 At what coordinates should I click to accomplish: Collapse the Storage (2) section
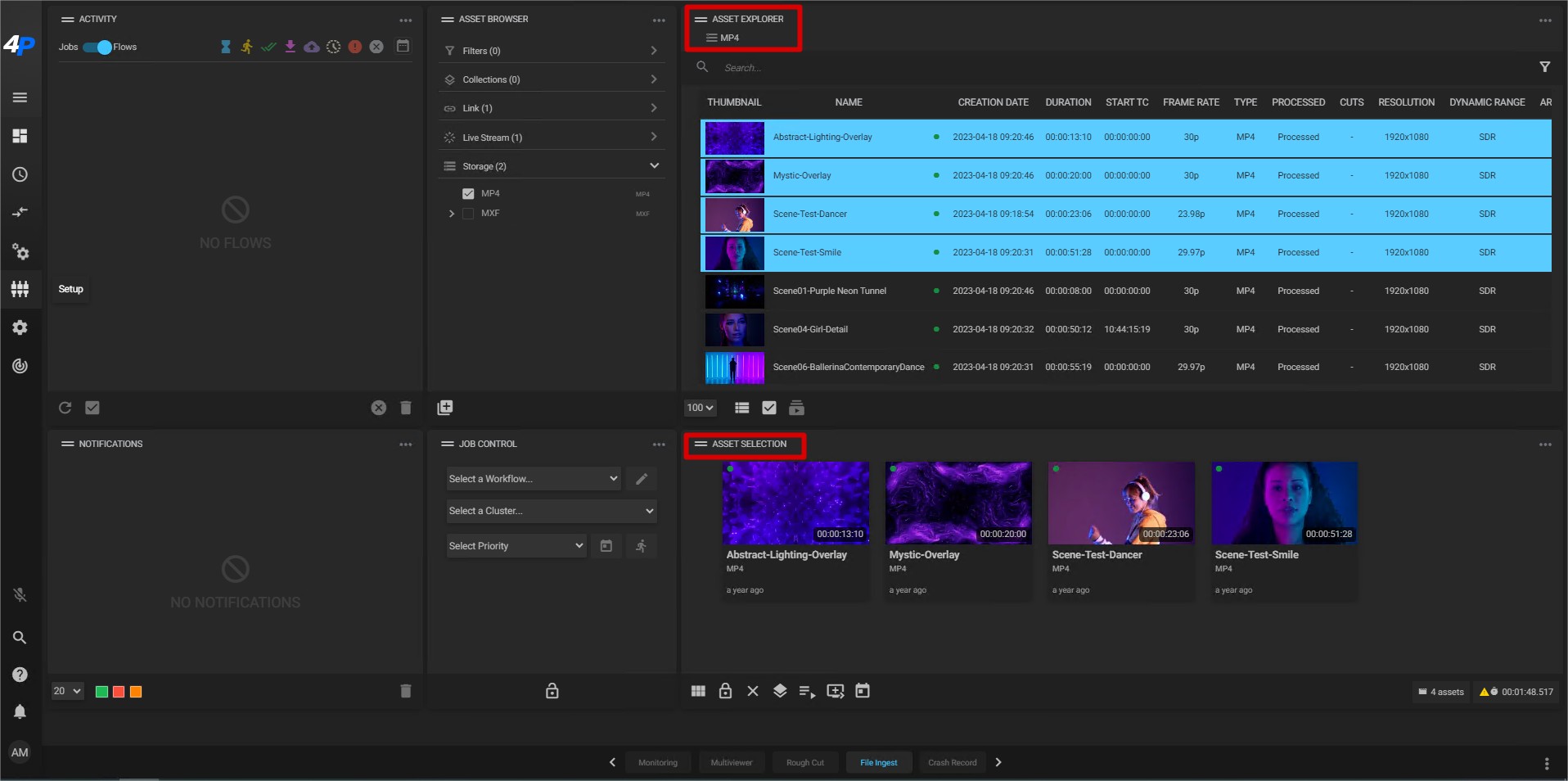(552, 166)
